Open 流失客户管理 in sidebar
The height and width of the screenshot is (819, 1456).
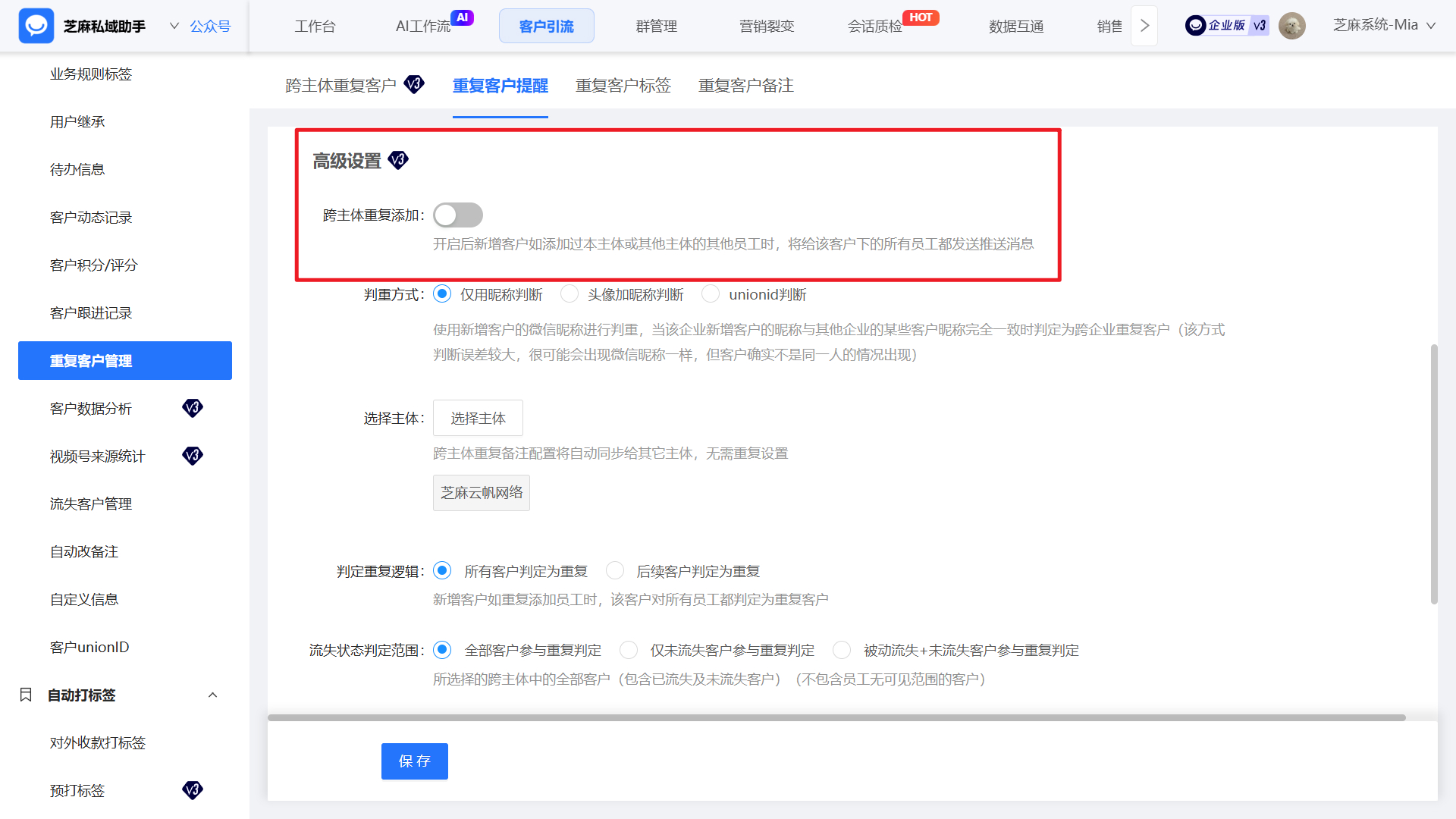pyautogui.click(x=91, y=504)
